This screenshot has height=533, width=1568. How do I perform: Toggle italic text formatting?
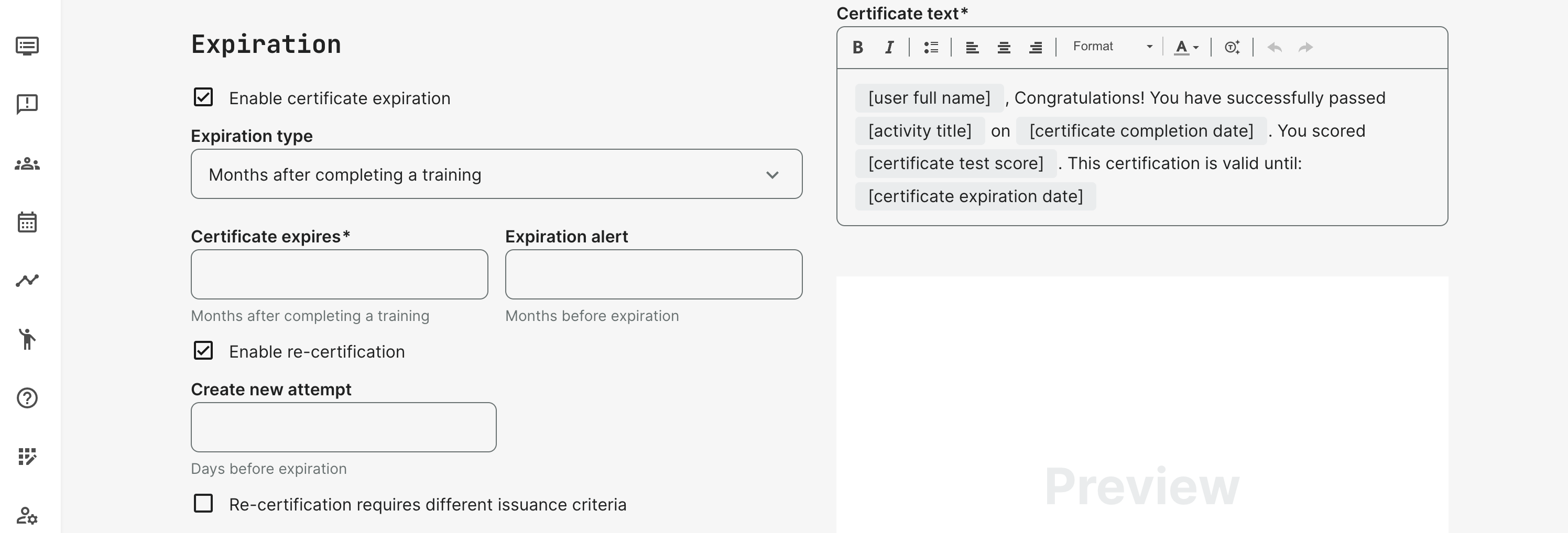point(889,48)
